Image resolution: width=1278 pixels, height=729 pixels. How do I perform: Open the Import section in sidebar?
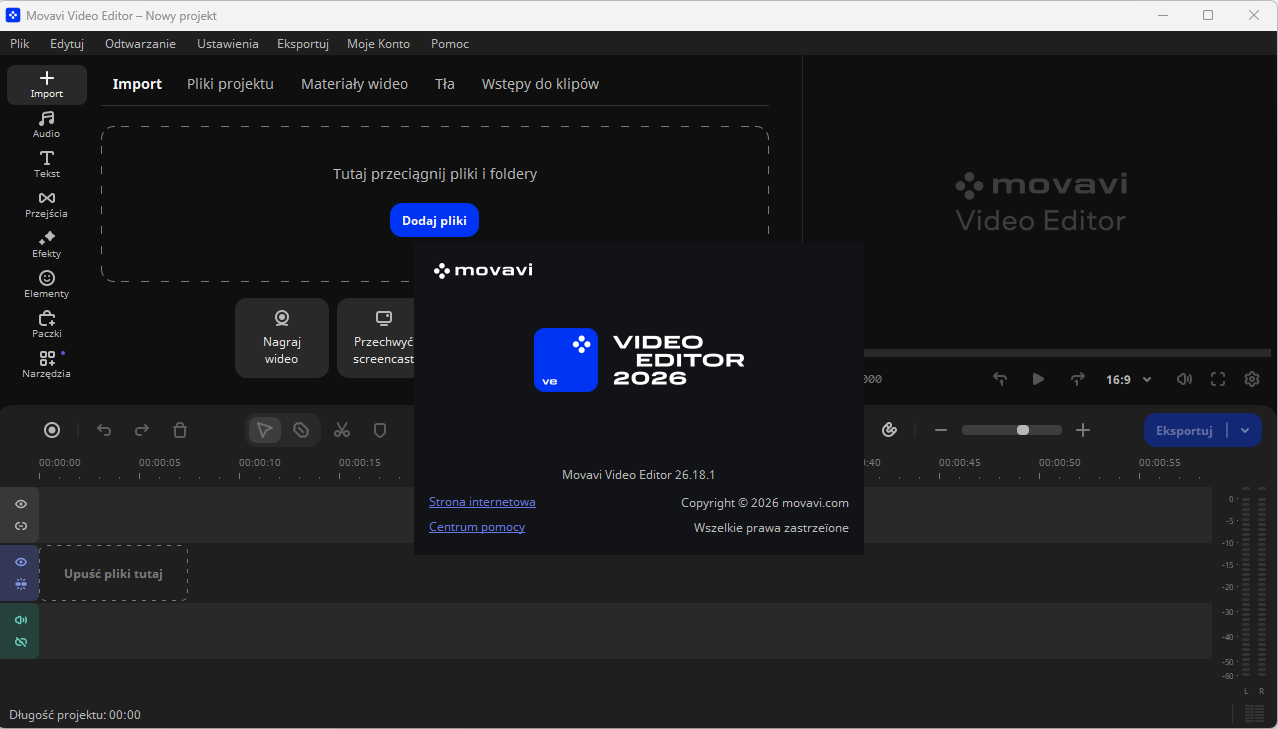[x=47, y=85]
